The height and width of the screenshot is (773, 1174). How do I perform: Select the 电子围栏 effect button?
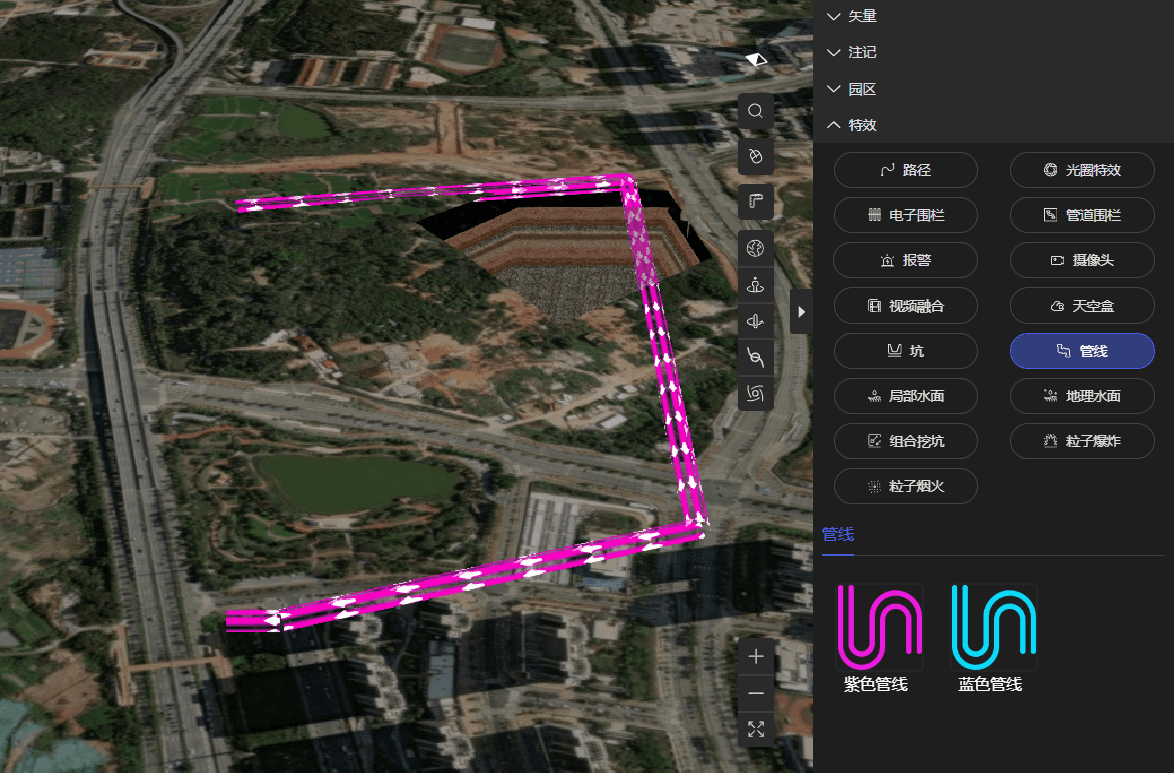pos(905,215)
